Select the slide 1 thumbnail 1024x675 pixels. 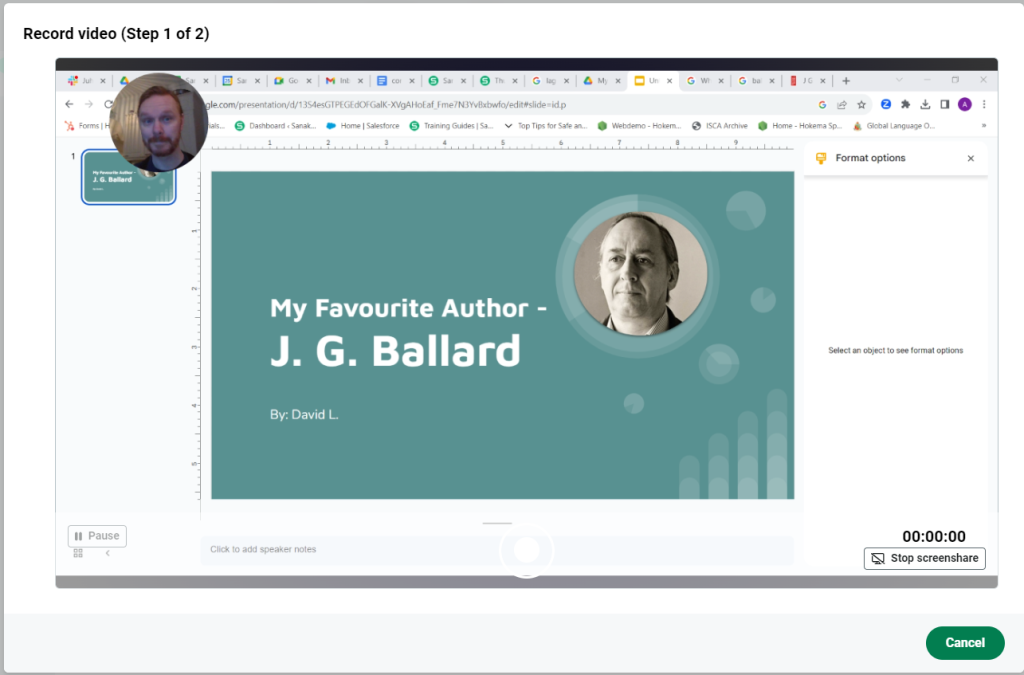coord(129,177)
